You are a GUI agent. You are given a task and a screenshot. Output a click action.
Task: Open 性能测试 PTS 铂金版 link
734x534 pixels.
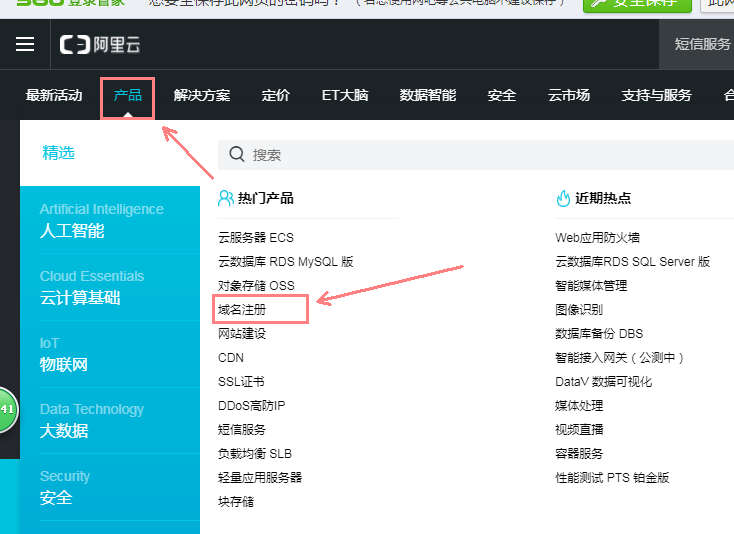pos(612,477)
